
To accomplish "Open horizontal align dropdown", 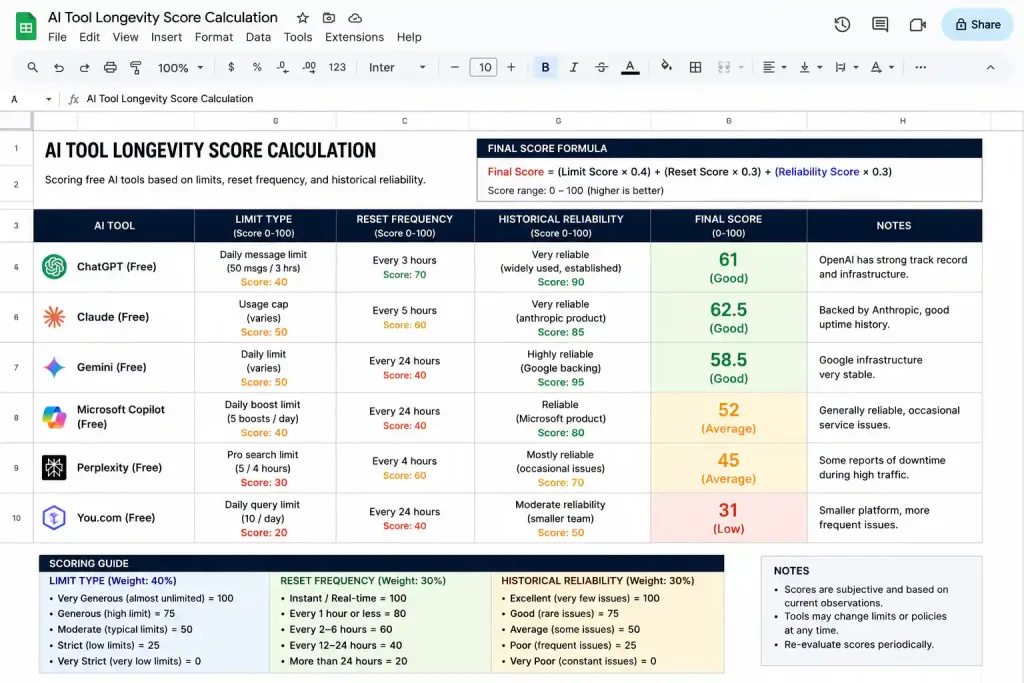I will click(774, 67).
